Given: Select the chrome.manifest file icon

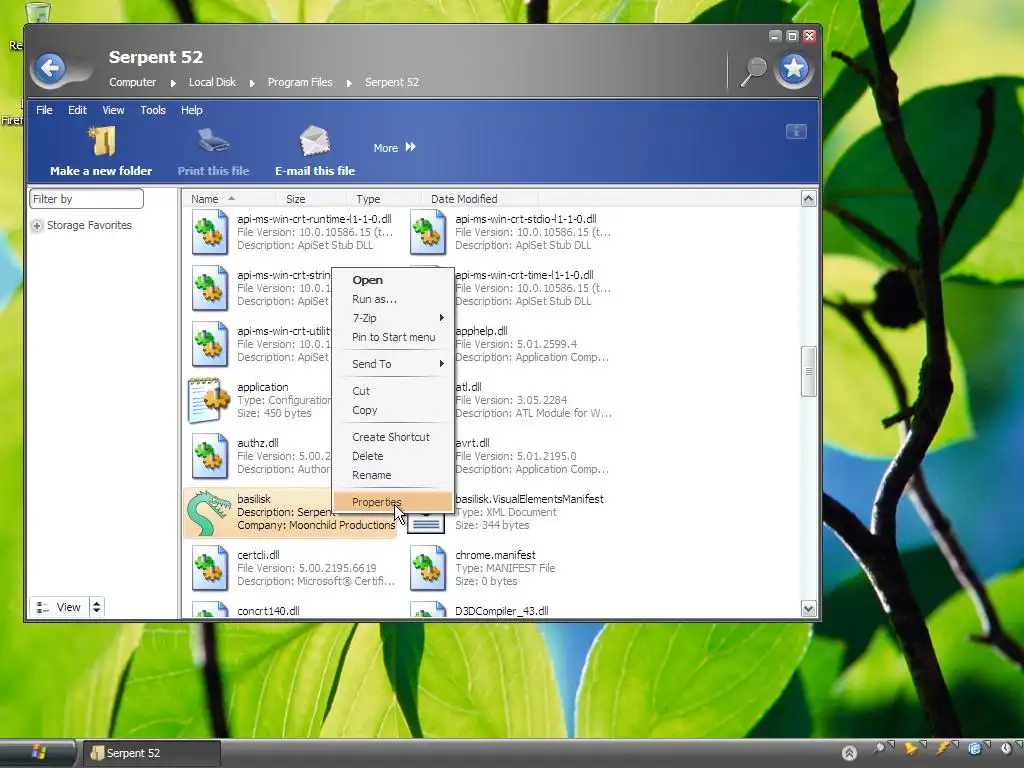Looking at the screenshot, I should point(428,568).
